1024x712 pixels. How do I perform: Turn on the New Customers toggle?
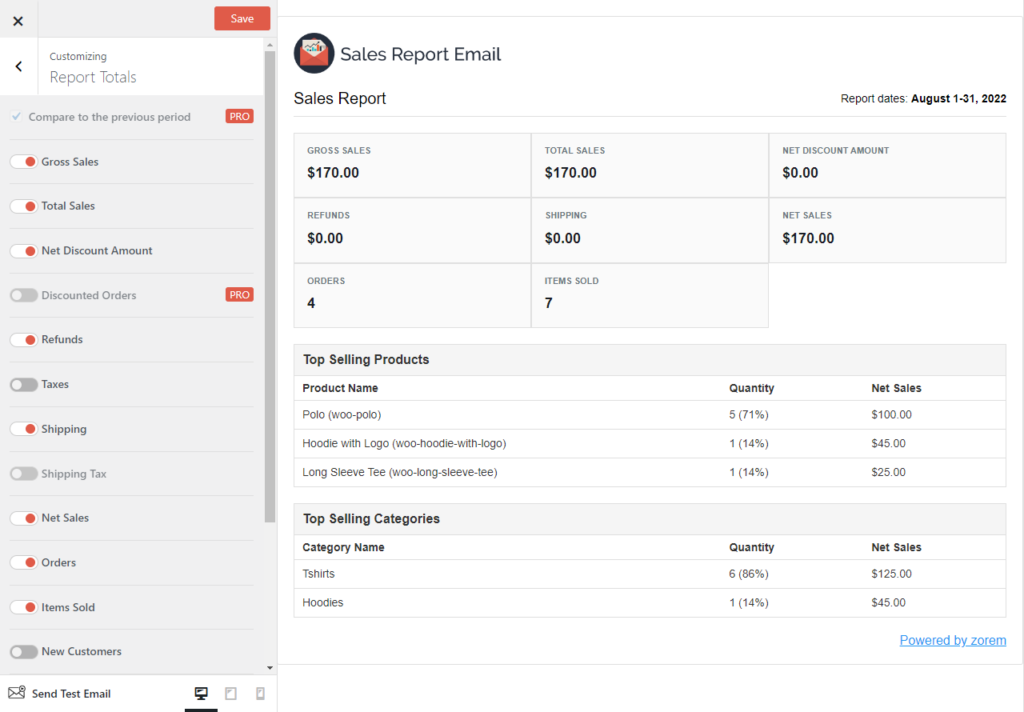click(x=22, y=651)
